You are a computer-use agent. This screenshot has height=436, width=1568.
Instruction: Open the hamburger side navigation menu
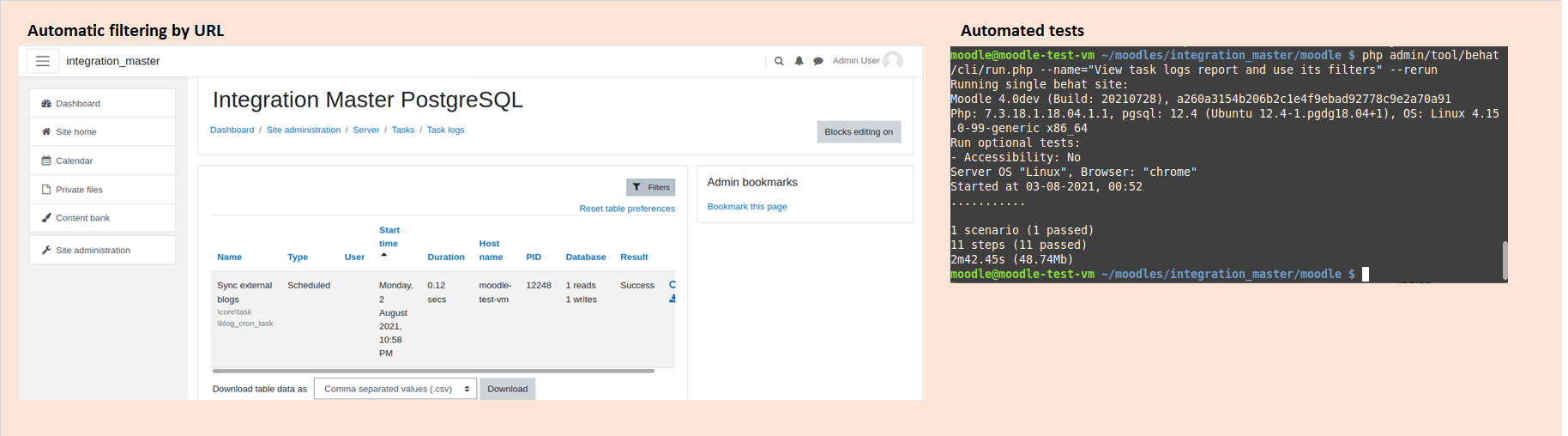(x=42, y=61)
